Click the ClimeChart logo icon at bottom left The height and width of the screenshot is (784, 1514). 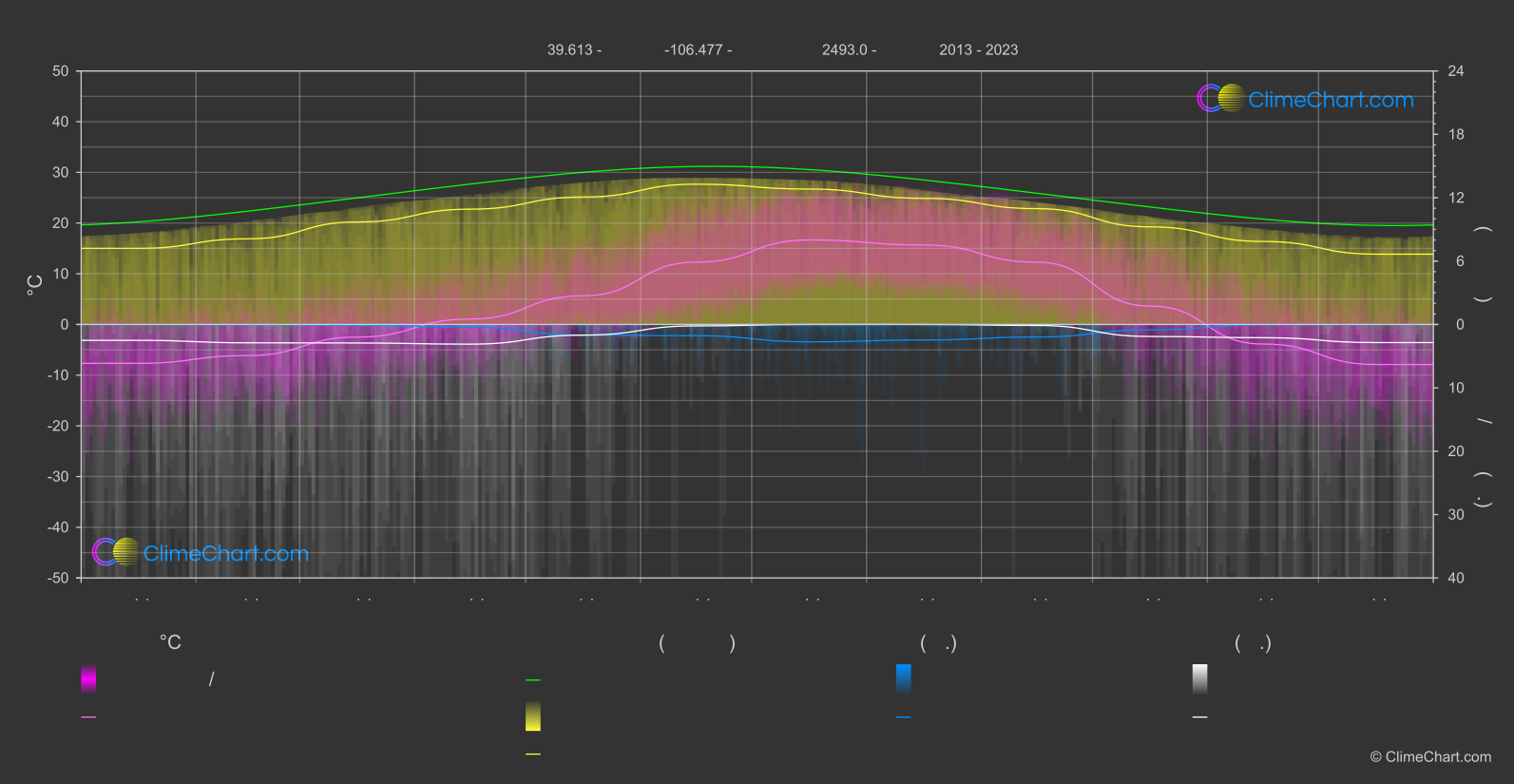[x=116, y=552]
